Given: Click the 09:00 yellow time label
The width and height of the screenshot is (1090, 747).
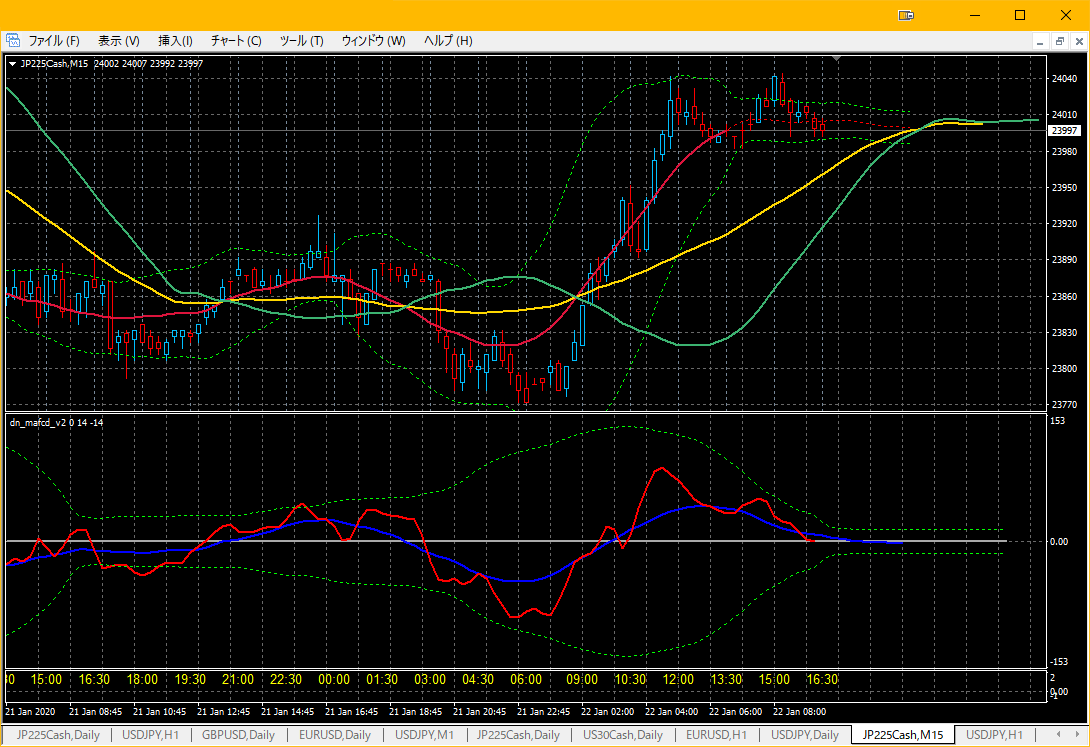Looking at the screenshot, I should [x=582, y=680].
